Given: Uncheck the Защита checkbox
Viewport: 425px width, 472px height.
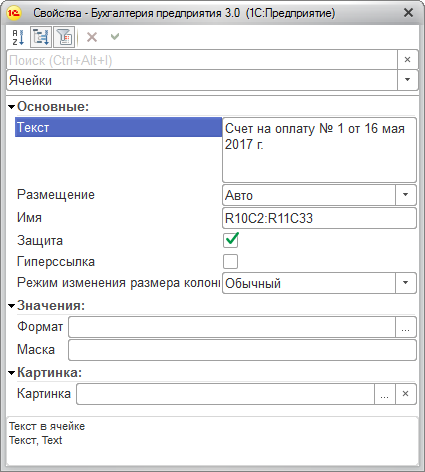Looking at the screenshot, I should tap(231, 240).
